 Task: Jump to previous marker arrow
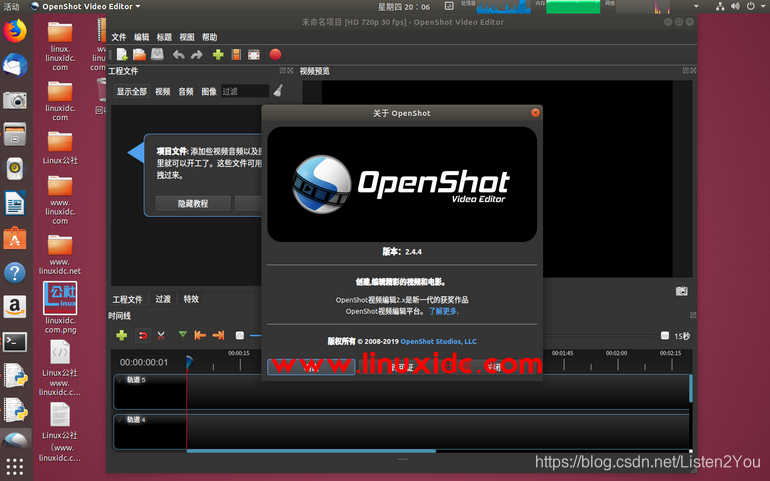click(200, 335)
